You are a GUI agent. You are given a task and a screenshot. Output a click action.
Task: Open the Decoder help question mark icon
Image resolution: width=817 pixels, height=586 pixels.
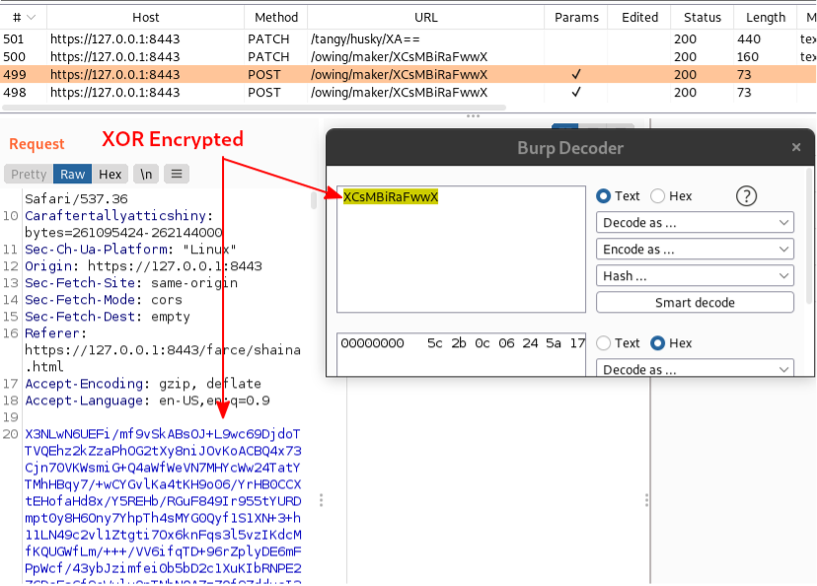[746, 196]
